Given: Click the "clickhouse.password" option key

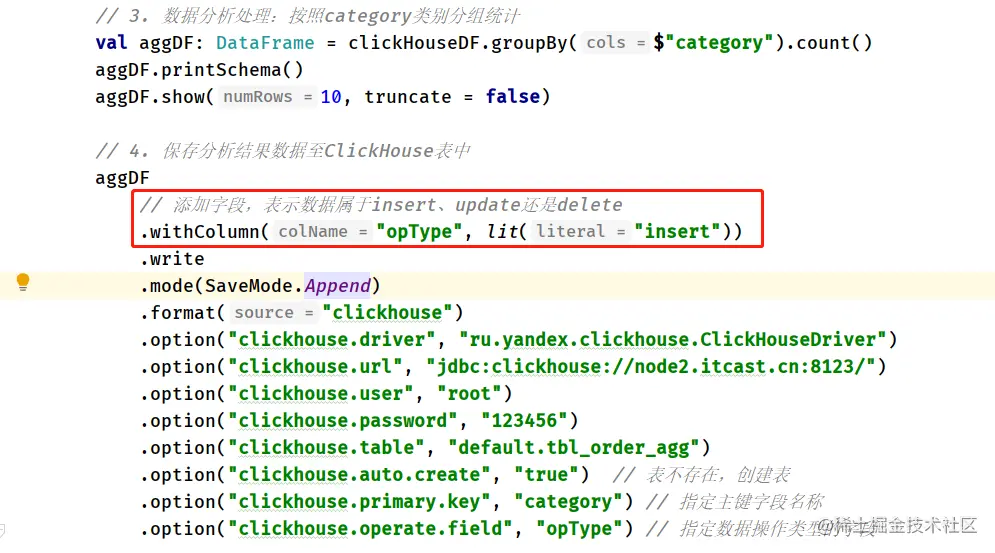Looking at the screenshot, I should [343, 421].
